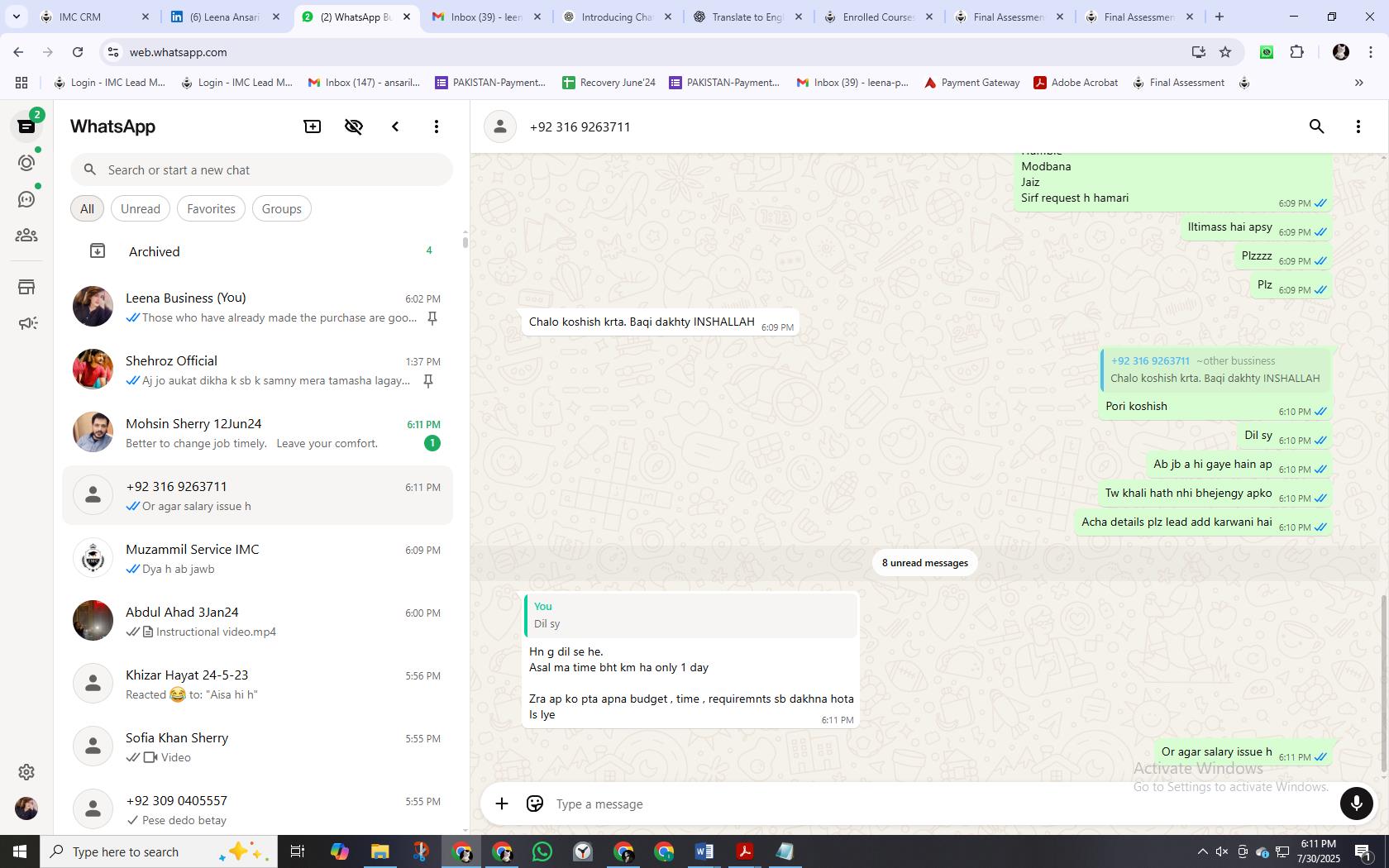Open Chrome three-dot menu
Screen dimensions: 1389x868
1372,52
